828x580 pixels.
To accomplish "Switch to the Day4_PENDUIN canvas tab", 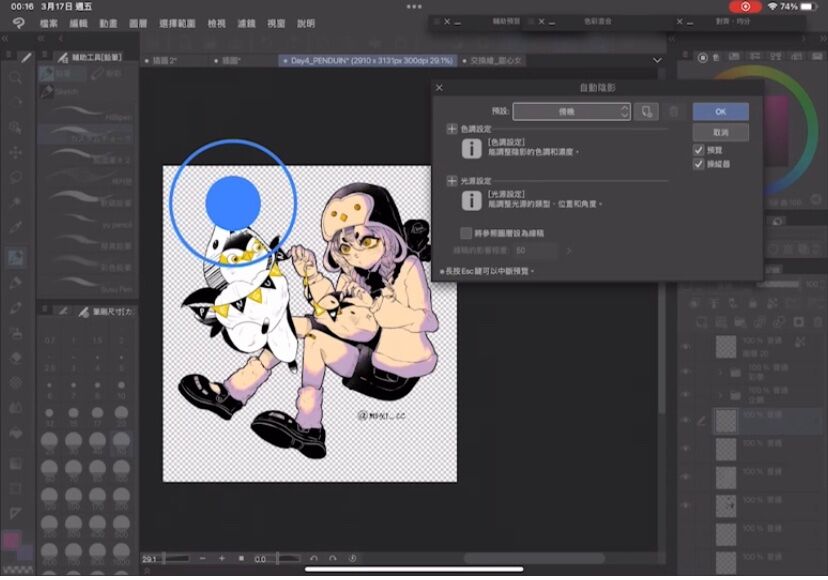I will coord(368,61).
